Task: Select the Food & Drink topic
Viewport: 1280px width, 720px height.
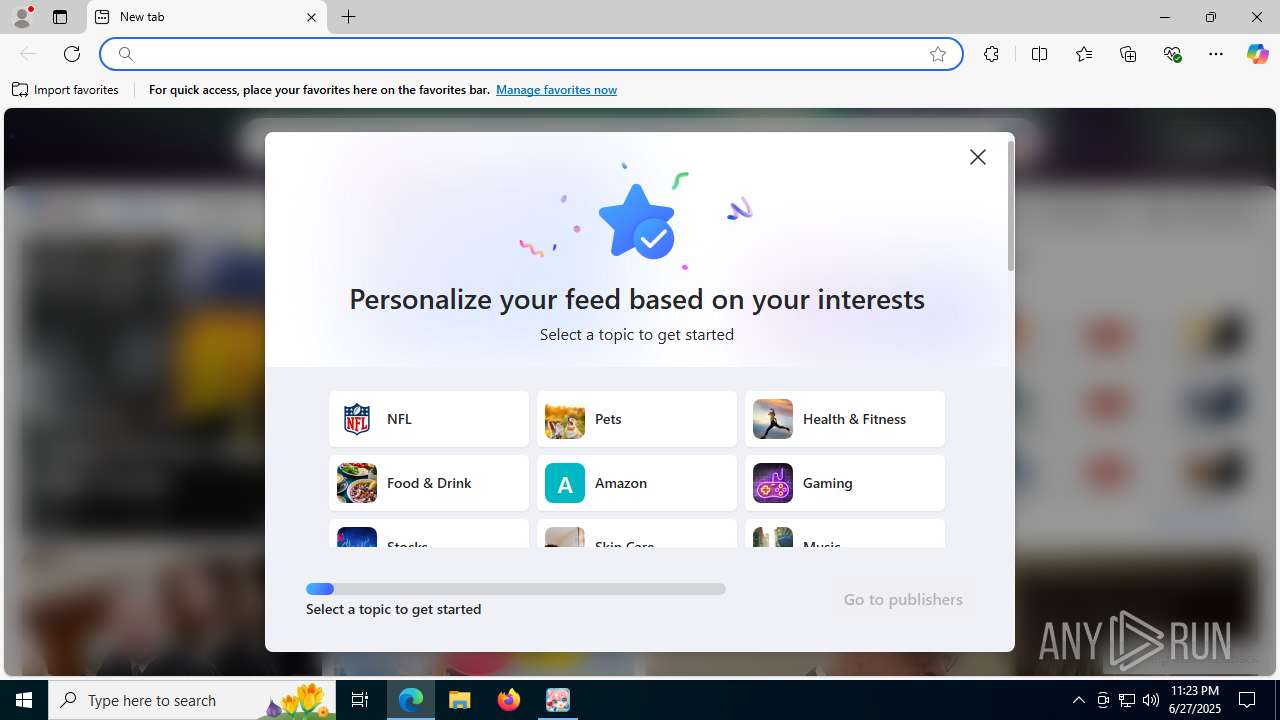Action: point(429,483)
